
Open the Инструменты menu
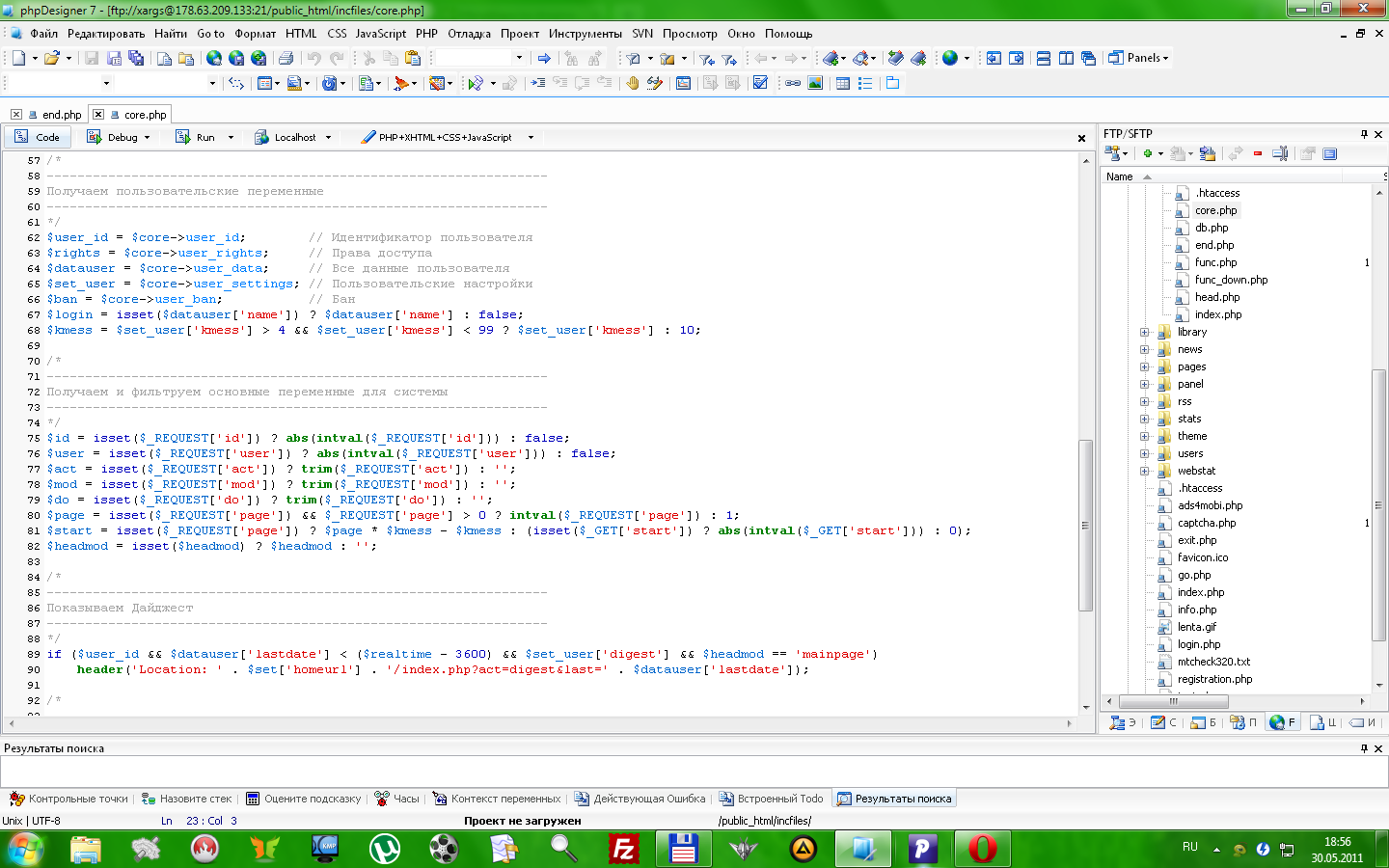coord(585,33)
